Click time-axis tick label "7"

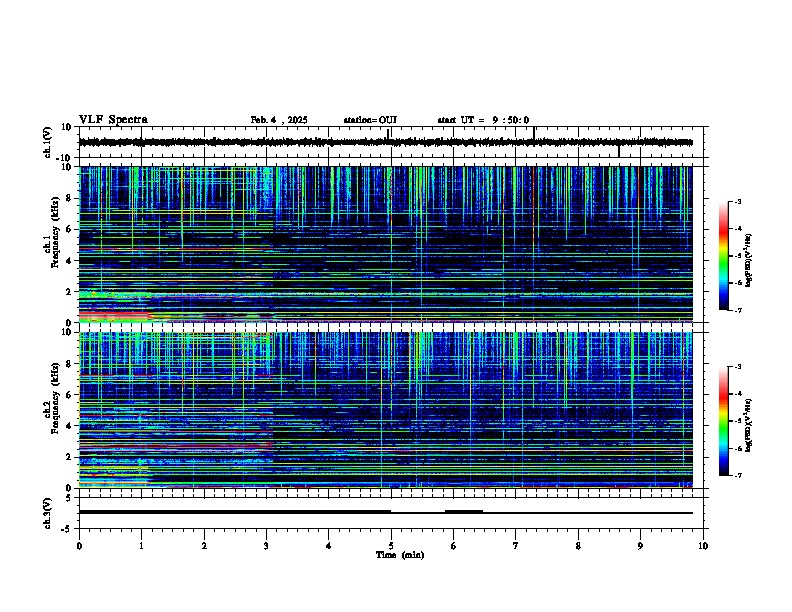[516, 546]
